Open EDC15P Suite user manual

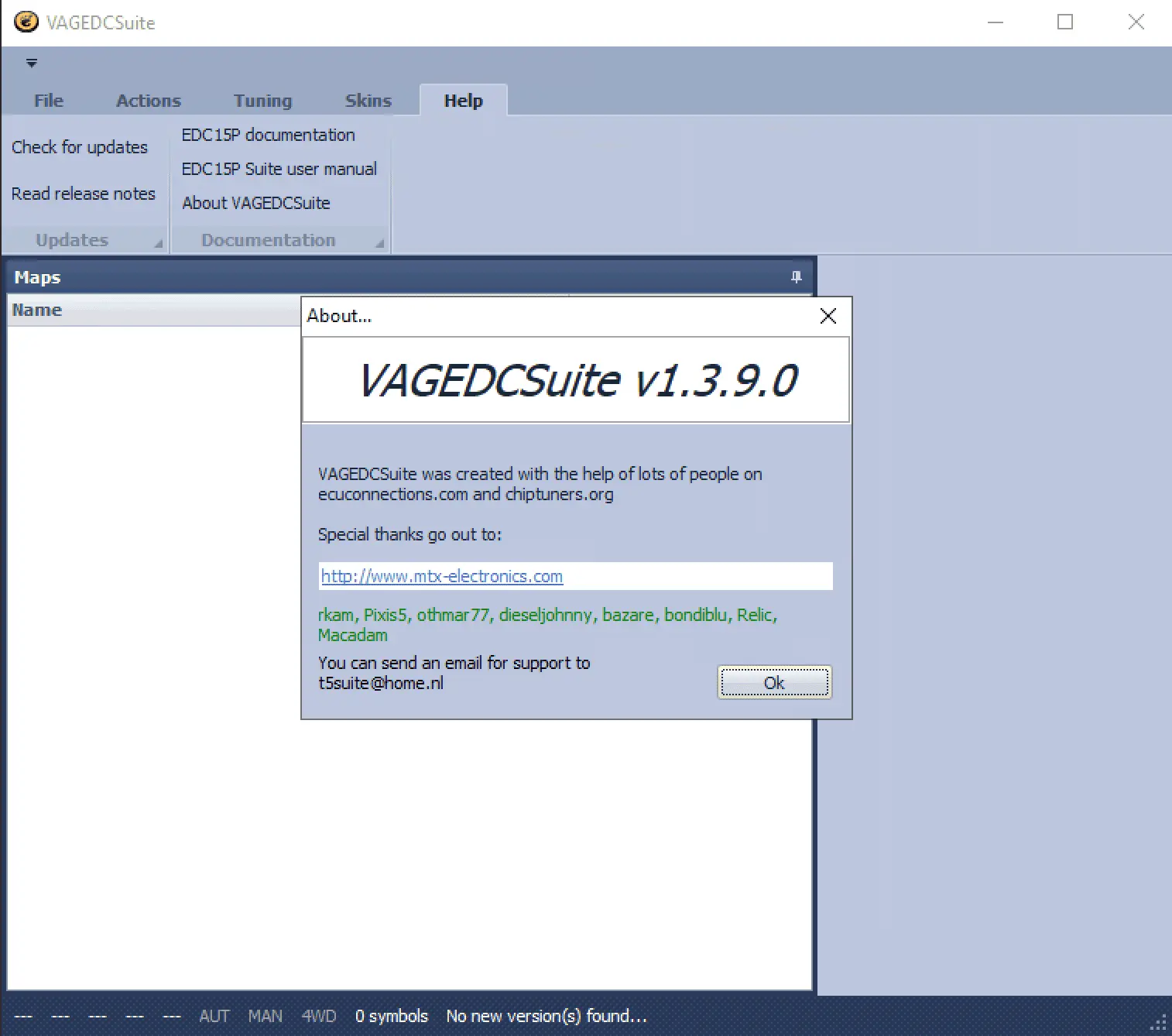tap(279, 169)
